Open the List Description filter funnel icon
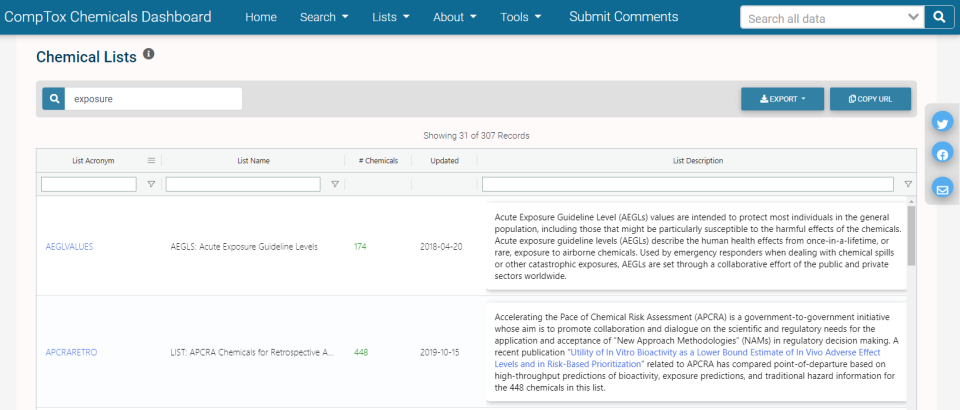960x410 pixels. pos(908,184)
